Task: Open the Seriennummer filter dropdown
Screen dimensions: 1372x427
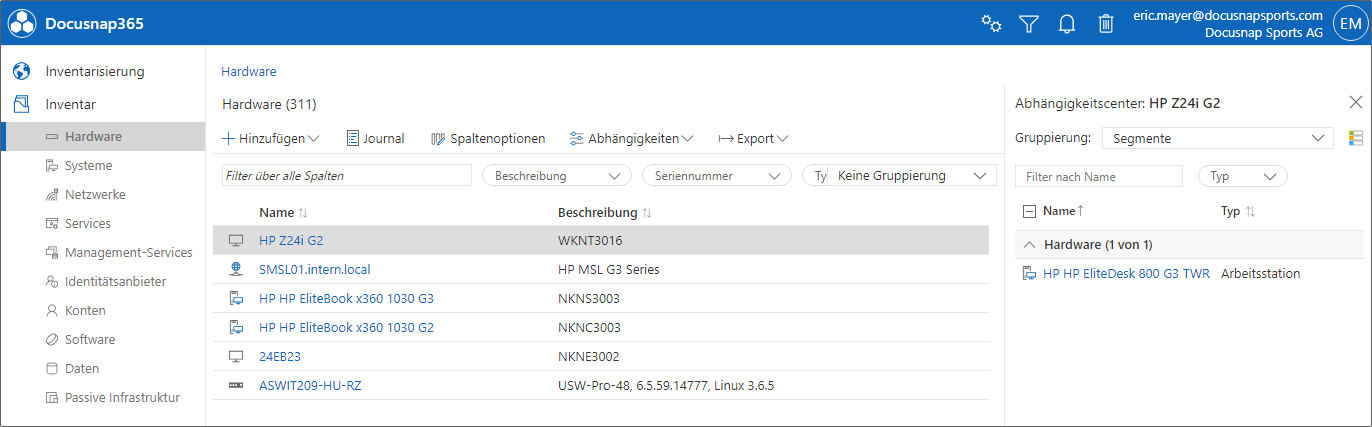Action: click(716, 176)
